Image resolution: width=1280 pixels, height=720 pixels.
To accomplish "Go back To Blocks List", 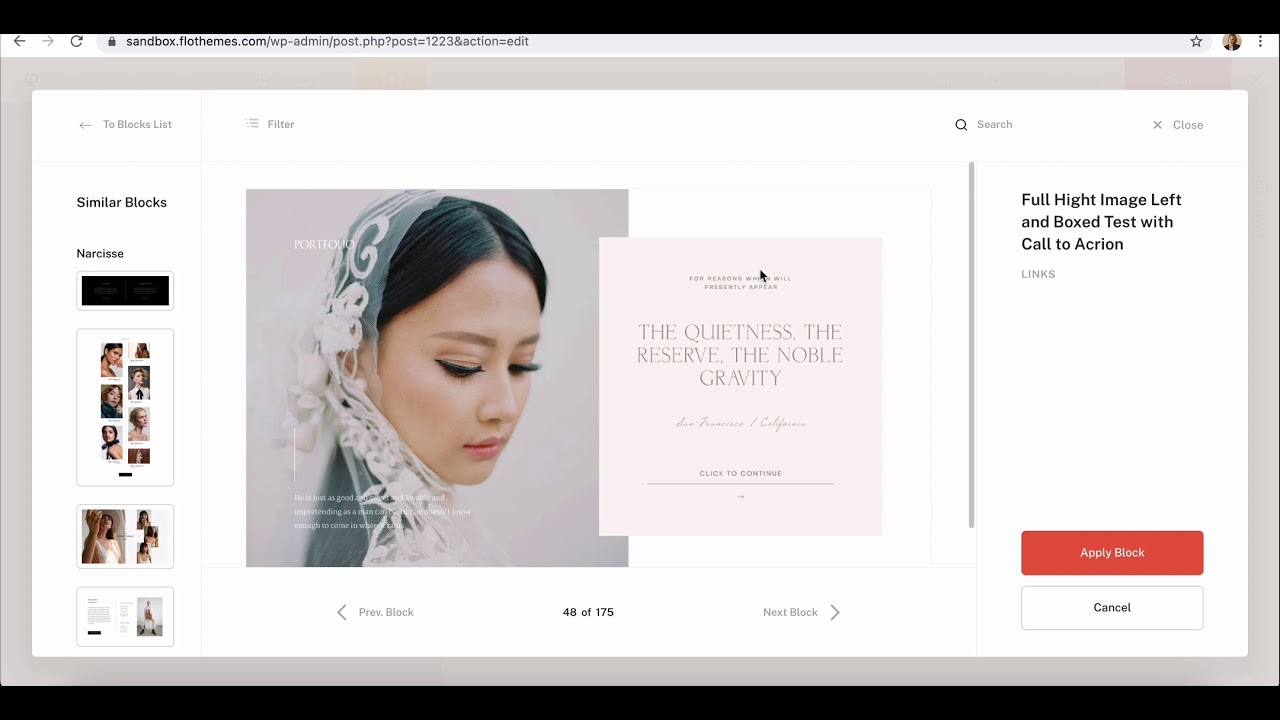I will pyautogui.click(x=137, y=125).
